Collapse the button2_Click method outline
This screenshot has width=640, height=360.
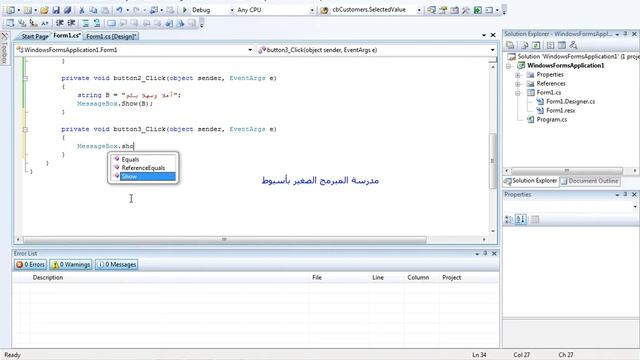[x=25, y=78]
